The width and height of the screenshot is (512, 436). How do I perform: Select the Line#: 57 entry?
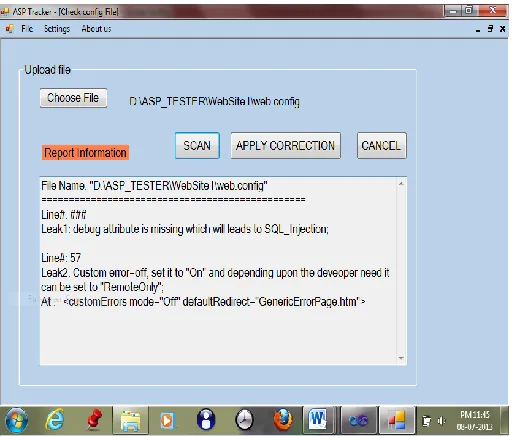61,258
